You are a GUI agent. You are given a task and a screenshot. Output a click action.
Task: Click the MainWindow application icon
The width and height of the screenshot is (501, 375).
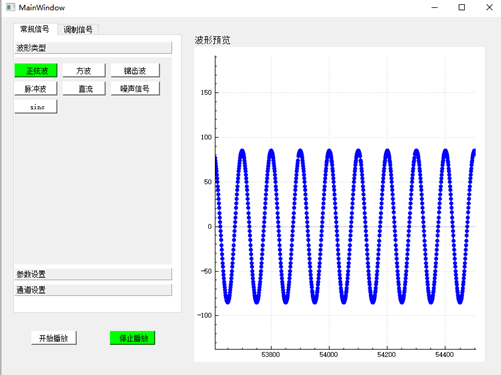[10, 7]
